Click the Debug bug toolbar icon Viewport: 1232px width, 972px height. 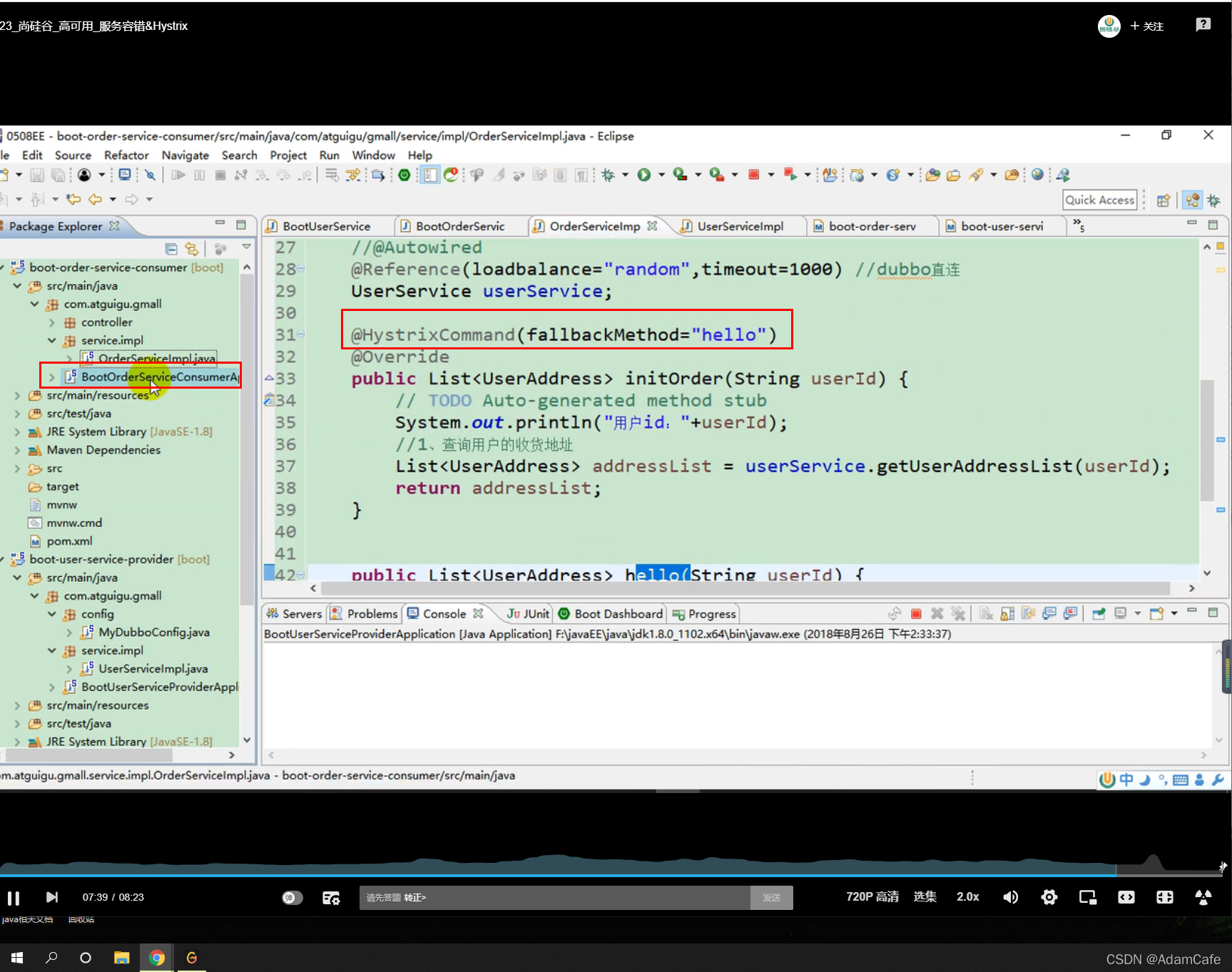pyautogui.click(x=608, y=175)
